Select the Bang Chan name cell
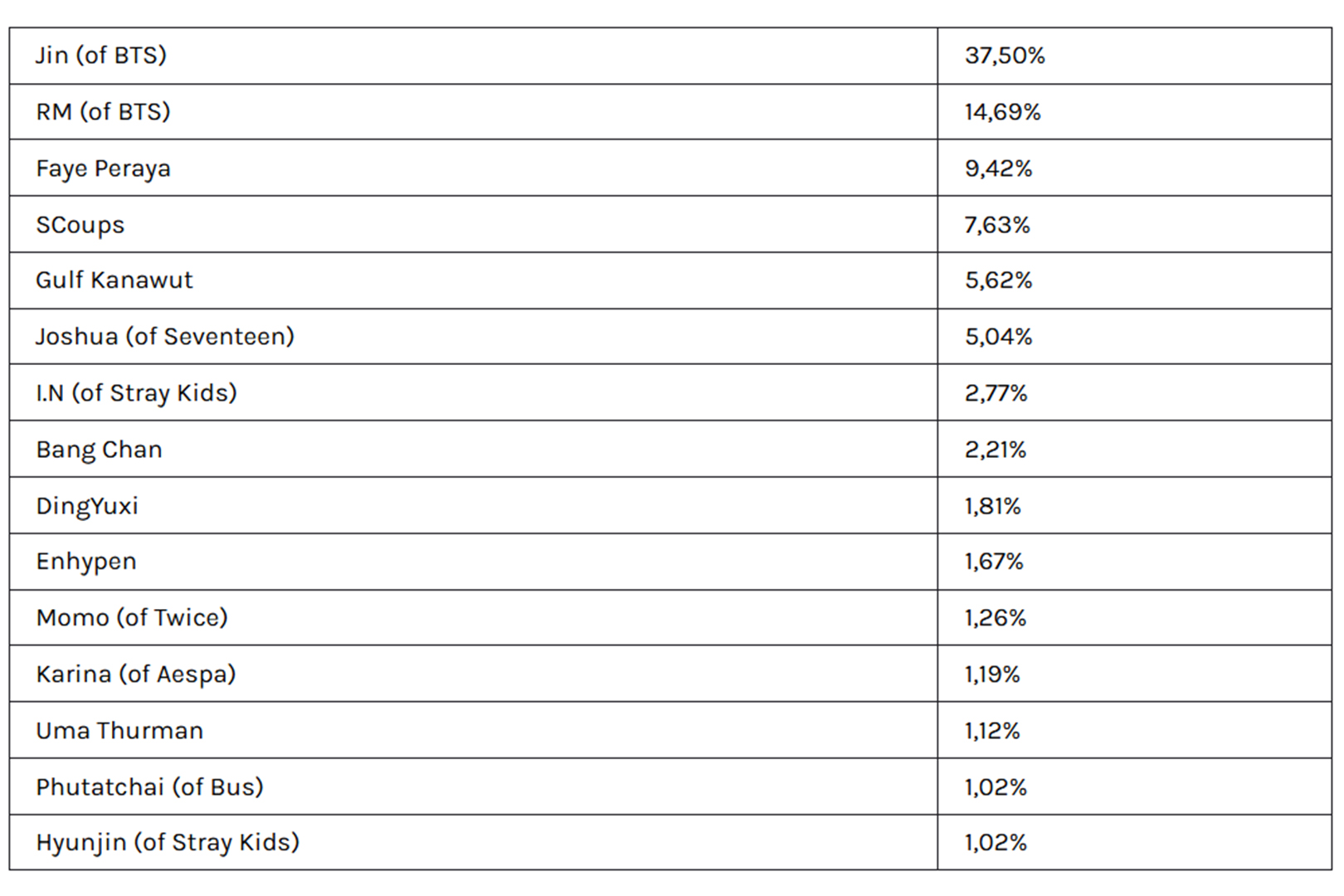Image resolution: width=1344 pixels, height=896 pixels. 99,450
